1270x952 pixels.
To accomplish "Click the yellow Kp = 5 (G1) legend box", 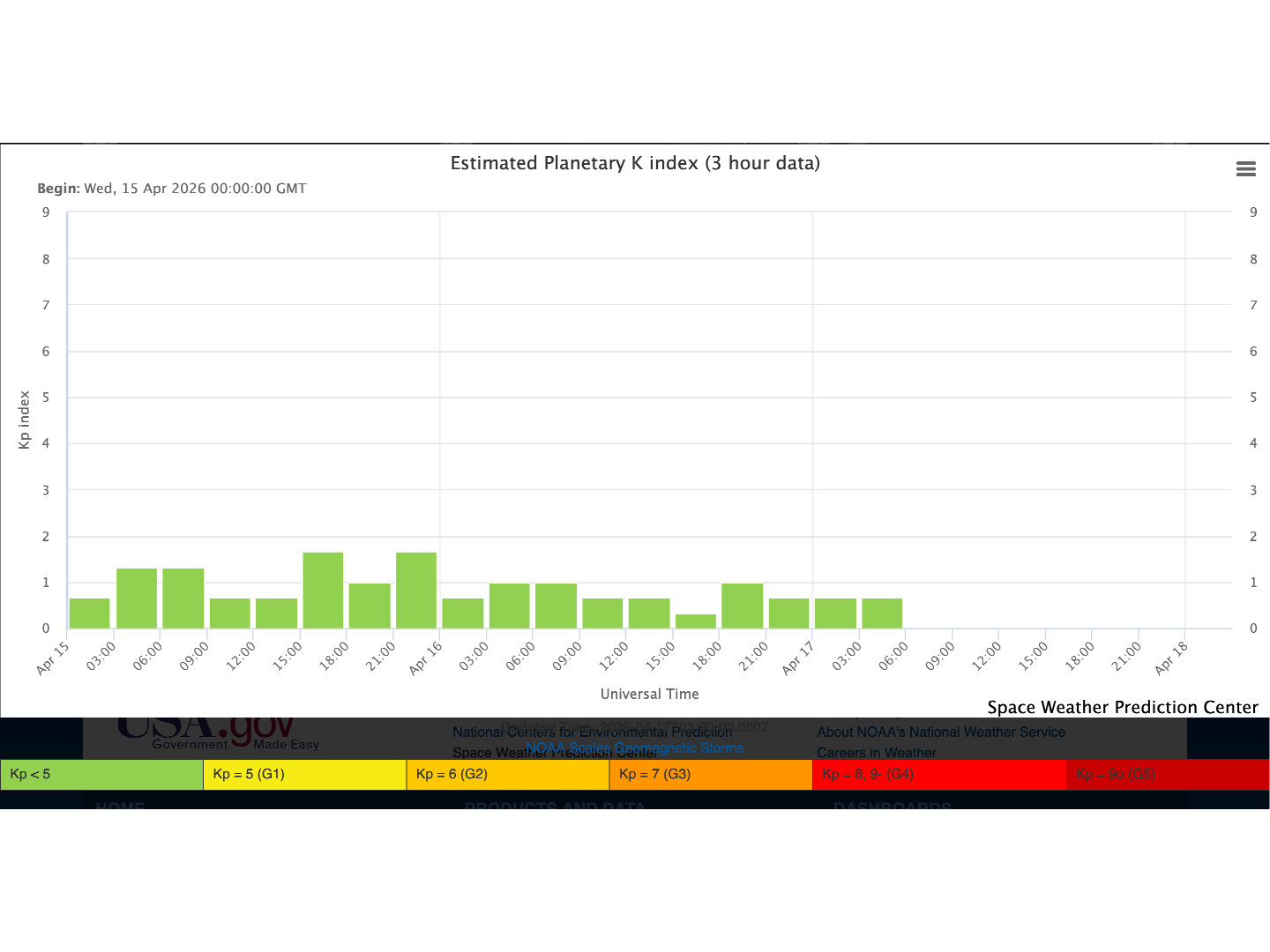I will pyautogui.click(x=304, y=774).
